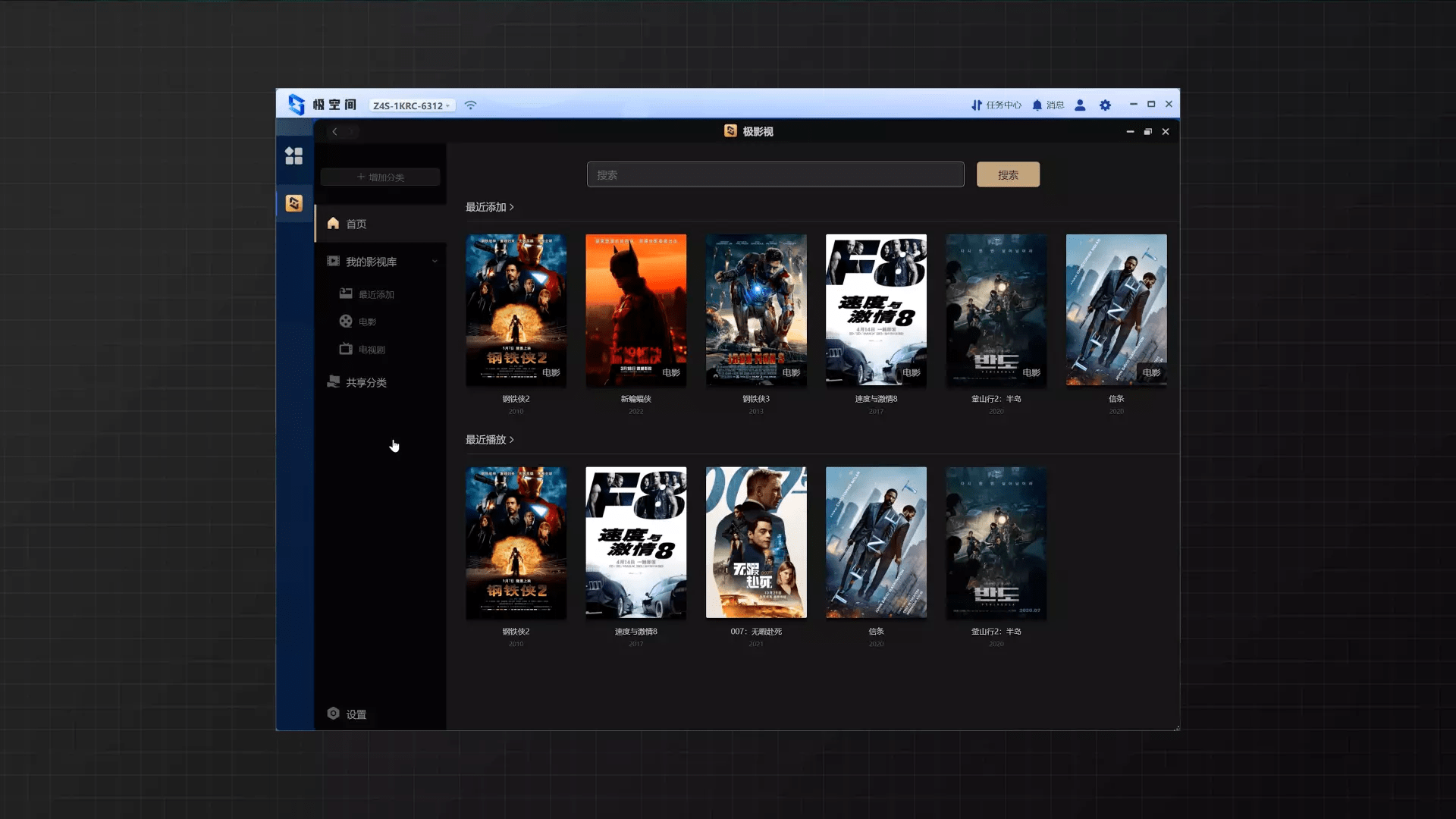Open 信条 poster in 最近添加
This screenshot has width=1456, height=819.
1116,310
